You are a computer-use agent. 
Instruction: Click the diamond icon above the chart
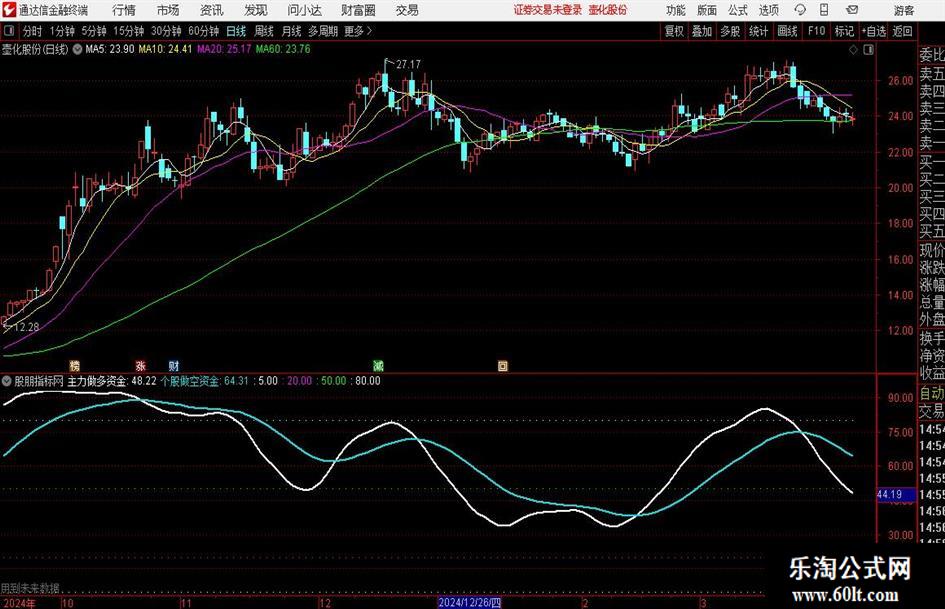(853, 50)
